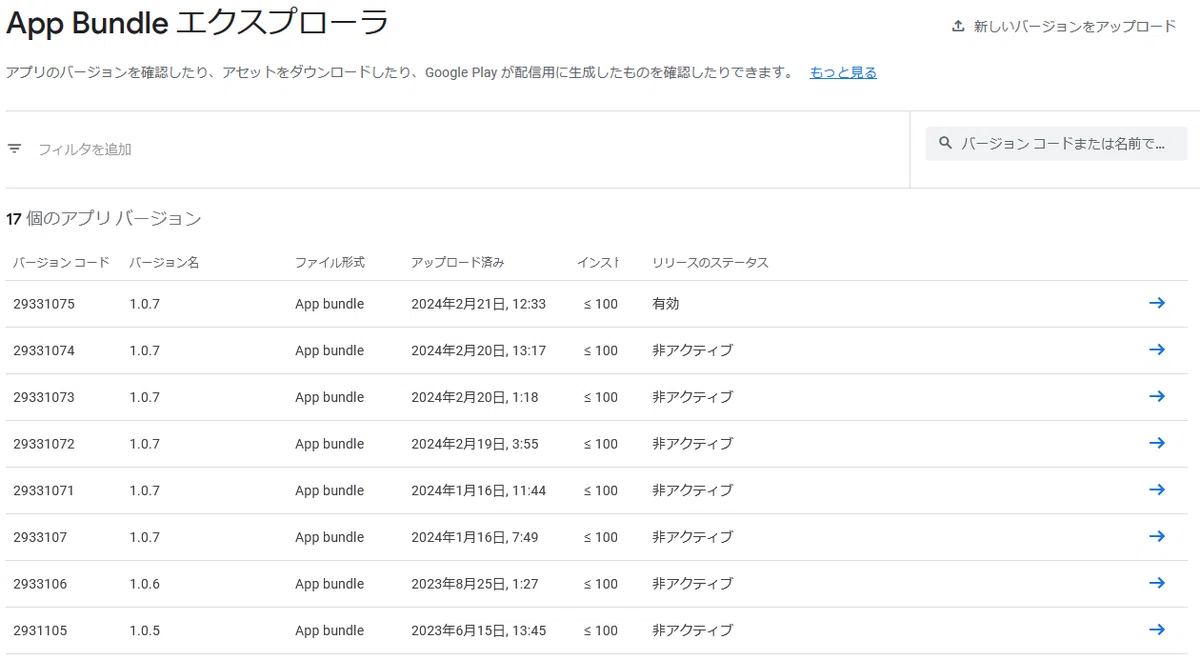Viewport: 1200px width, 659px height.
Task: Click the App Bundle エクスプローラ page title
Action: coord(197,23)
